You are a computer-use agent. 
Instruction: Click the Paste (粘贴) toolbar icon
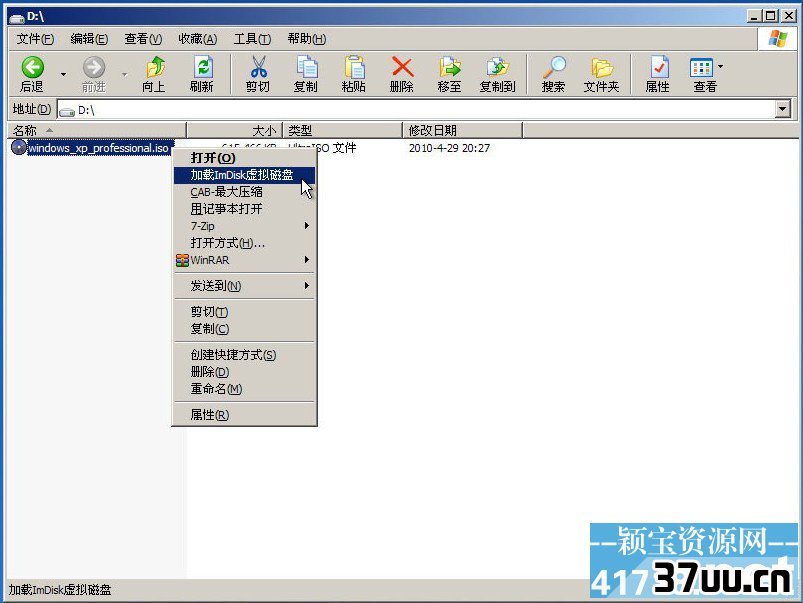[x=354, y=67]
